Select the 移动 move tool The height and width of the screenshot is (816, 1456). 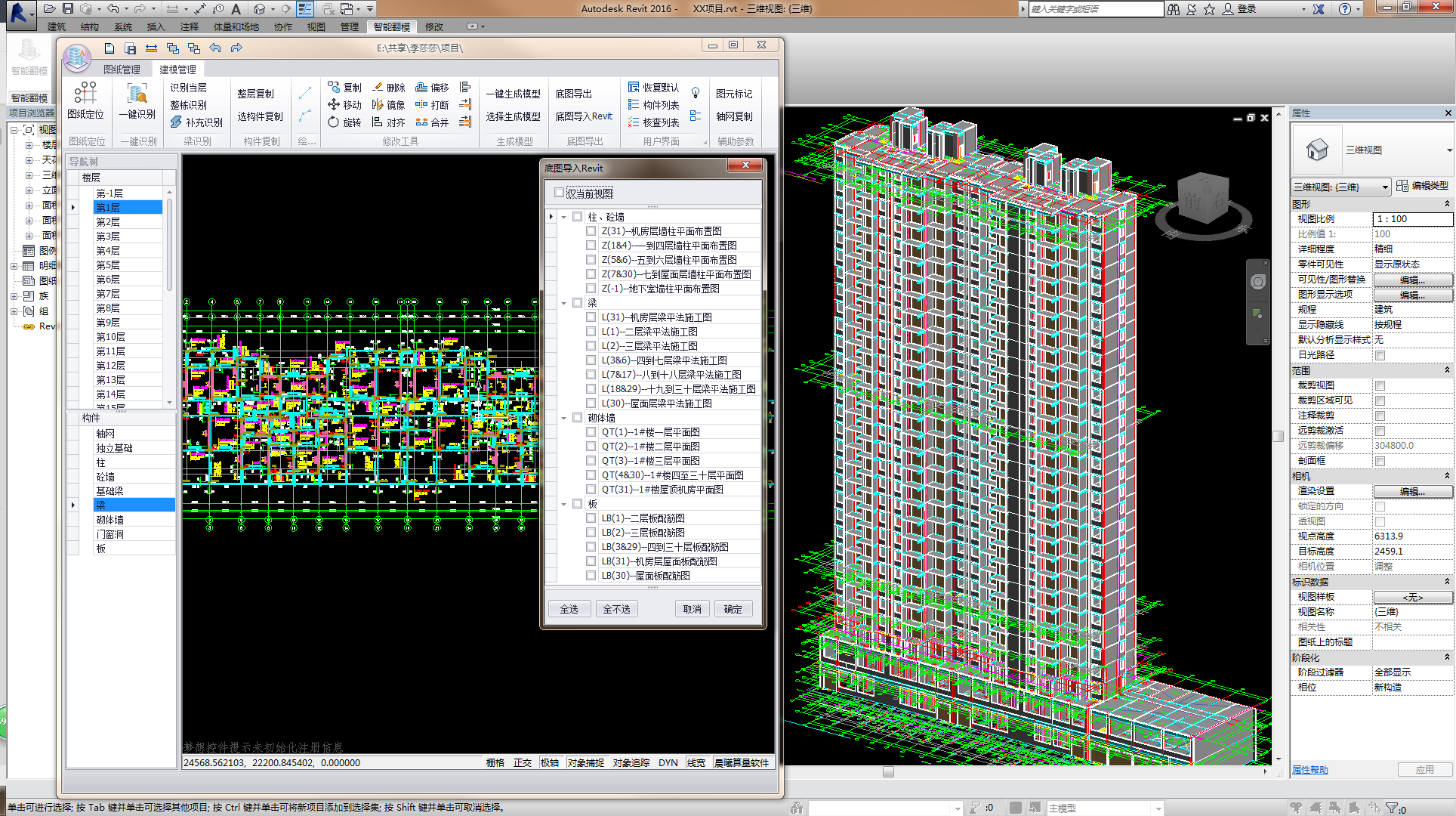coord(344,105)
